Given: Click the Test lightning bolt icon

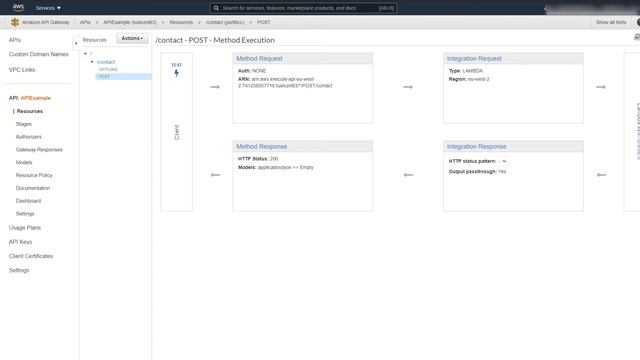Looking at the screenshot, I should [176, 73].
